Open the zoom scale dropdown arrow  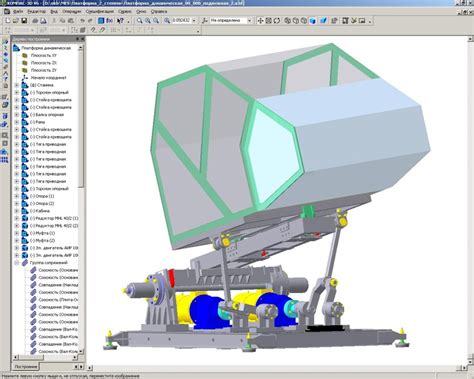point(194,21)
